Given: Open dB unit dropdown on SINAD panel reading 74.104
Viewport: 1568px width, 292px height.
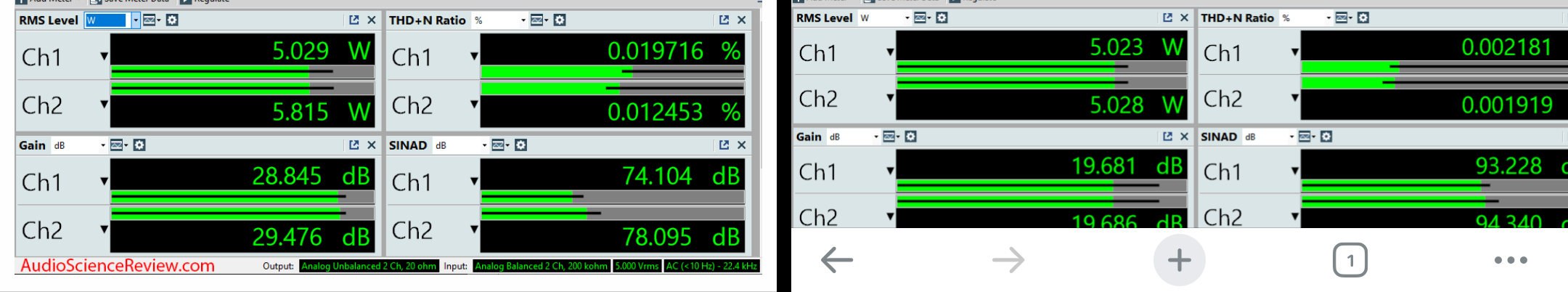Looking at the screenshot, I should (484, 145).
